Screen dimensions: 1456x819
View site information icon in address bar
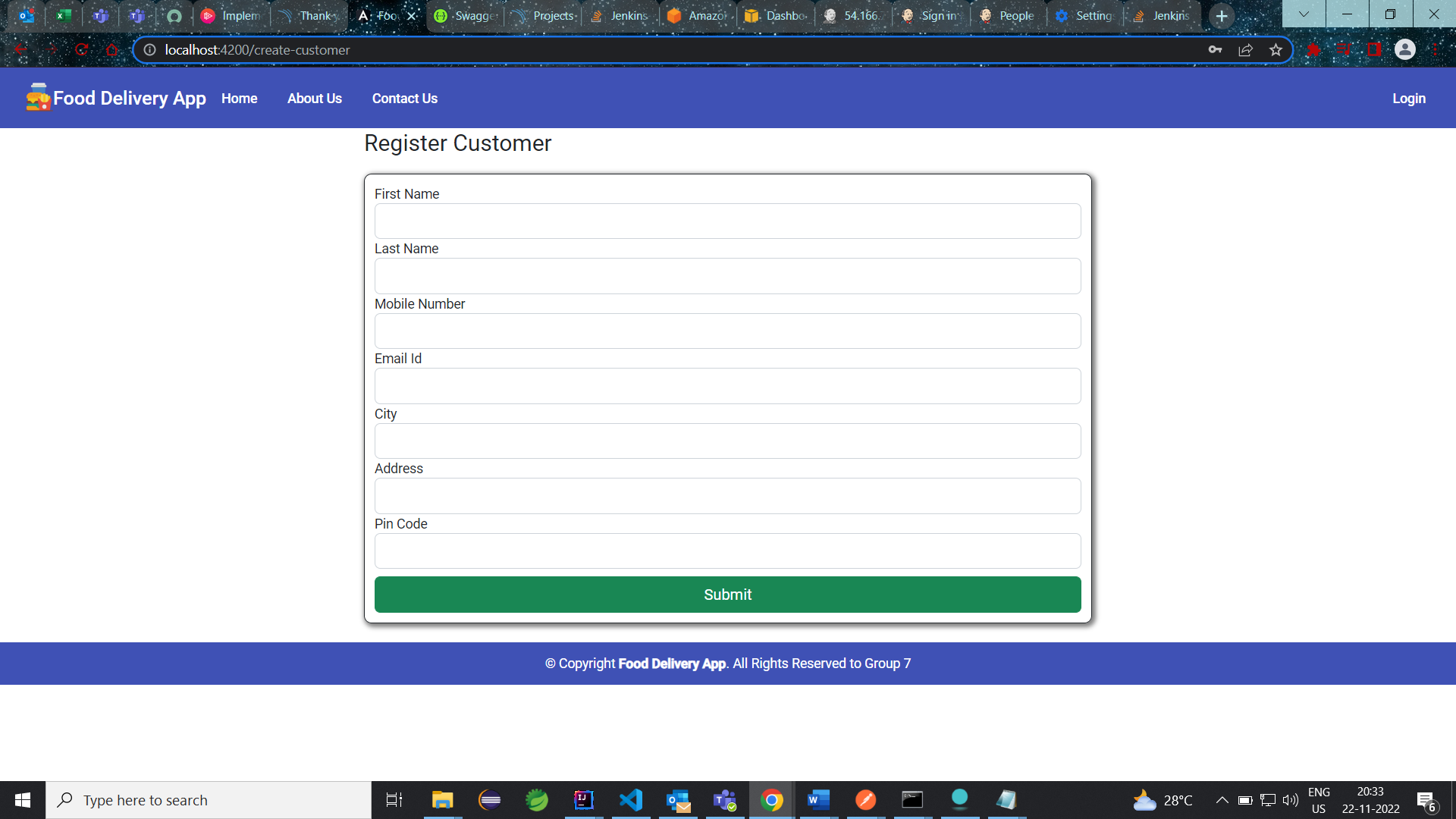pos(150,50)
